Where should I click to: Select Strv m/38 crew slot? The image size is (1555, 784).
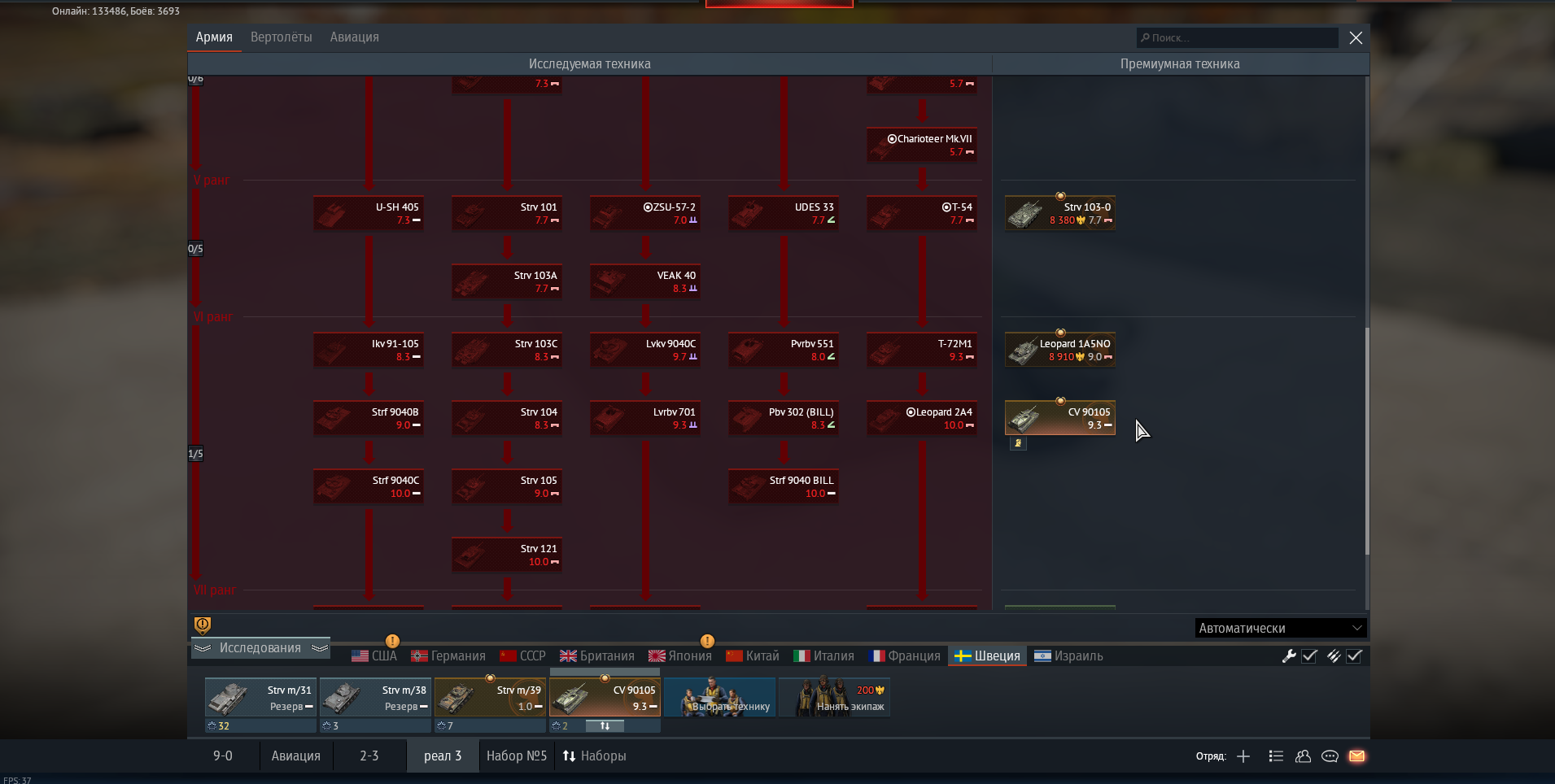click(375, 698)
